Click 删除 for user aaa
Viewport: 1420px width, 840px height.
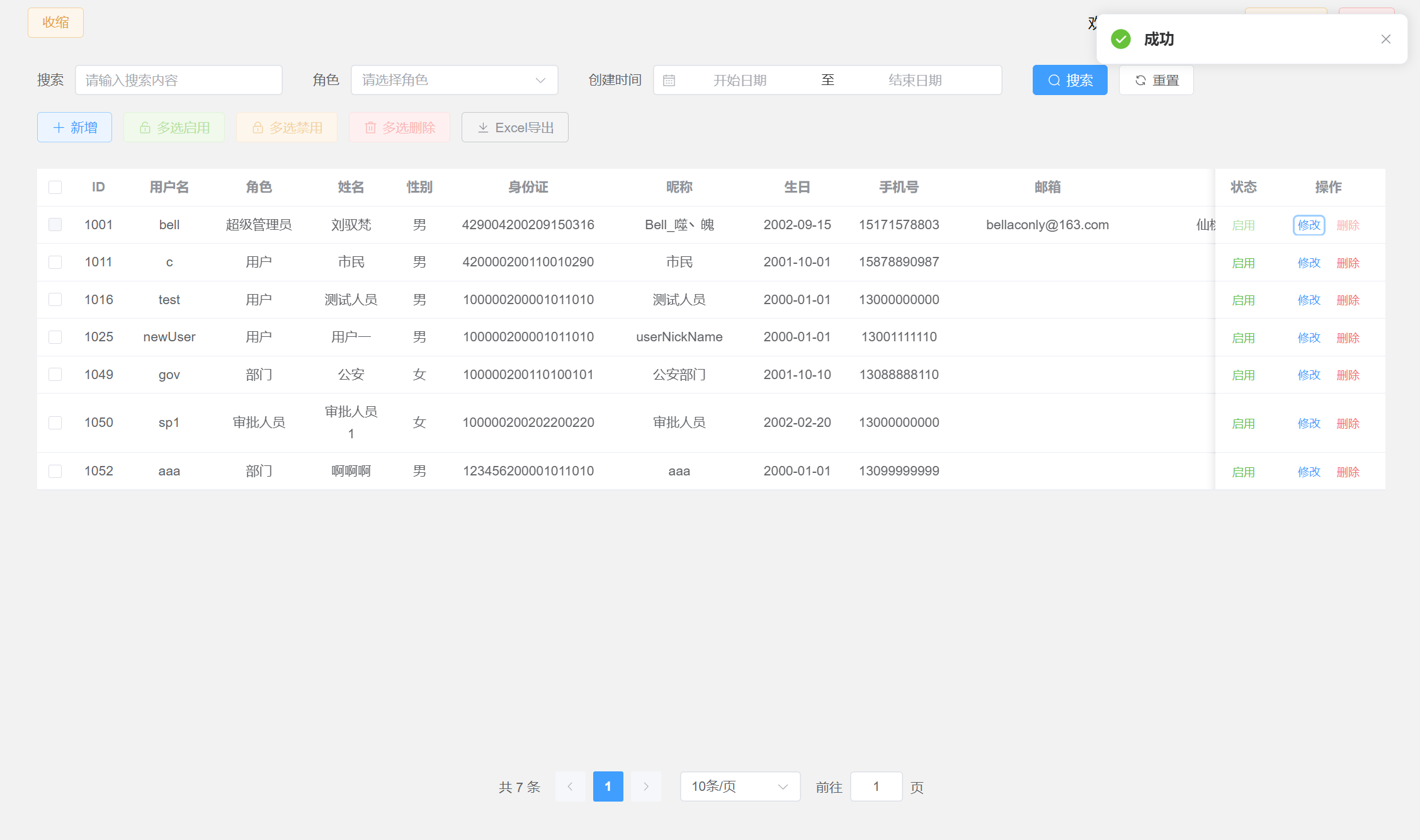pyautogui.click(x=1348, y=472)
